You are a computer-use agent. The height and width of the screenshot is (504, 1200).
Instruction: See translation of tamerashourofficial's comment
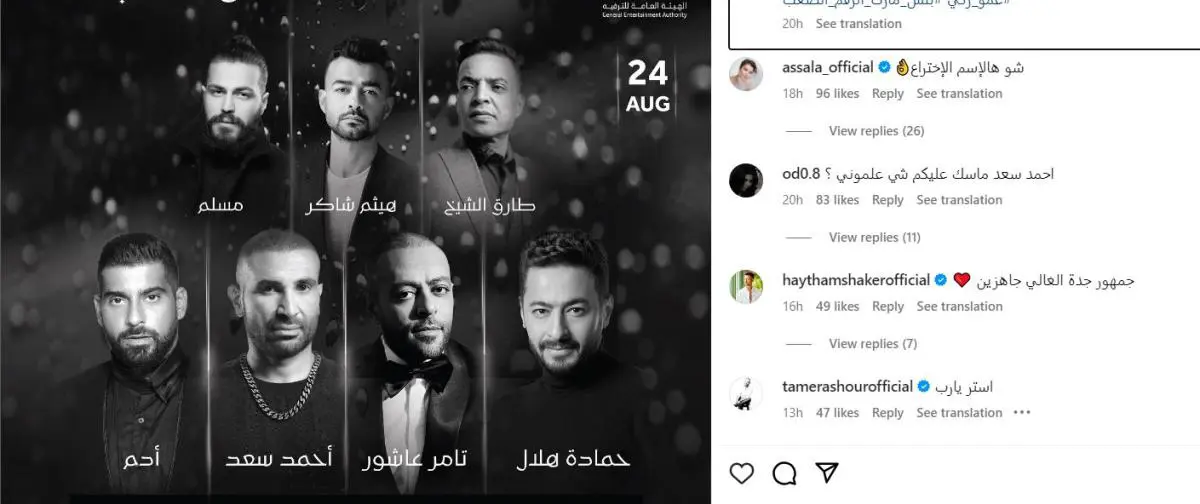959,412
